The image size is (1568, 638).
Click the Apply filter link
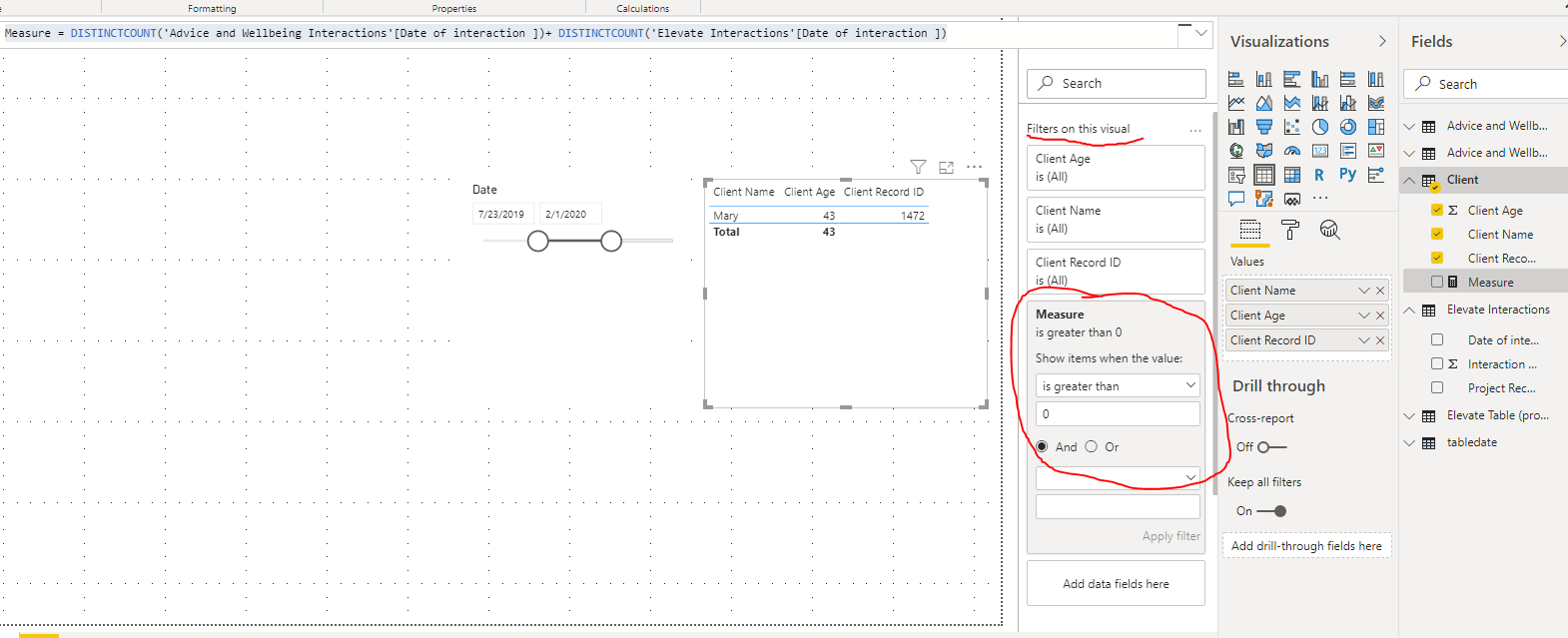pyautogui.click(x=1172, y=536)
